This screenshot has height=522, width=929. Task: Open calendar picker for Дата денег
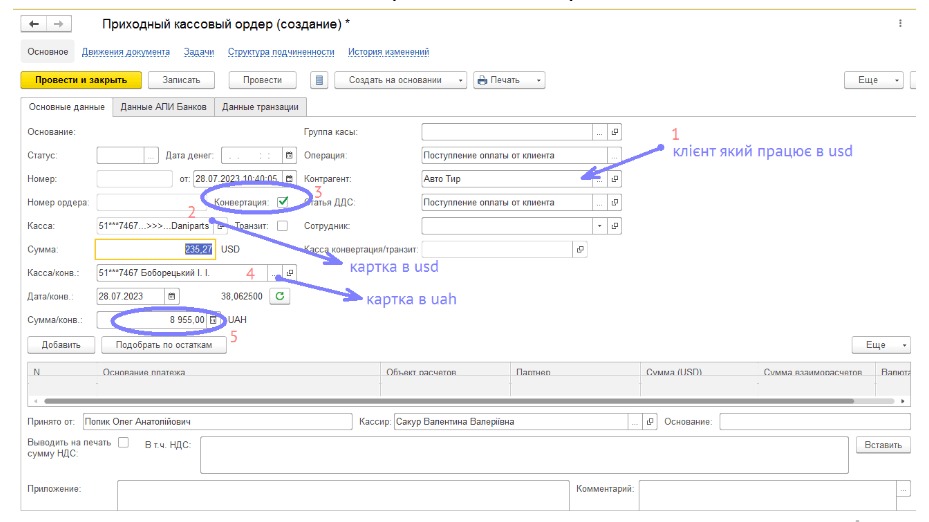pos(289,155)
